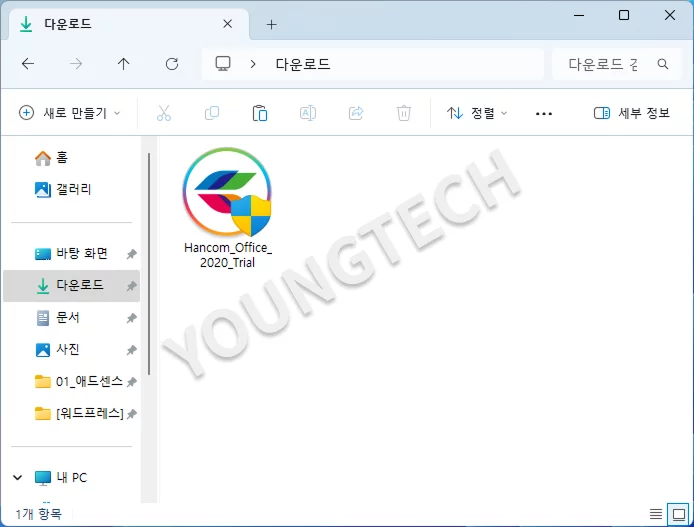Click the Copy icon in toolbar

click(x=212, y=113)
